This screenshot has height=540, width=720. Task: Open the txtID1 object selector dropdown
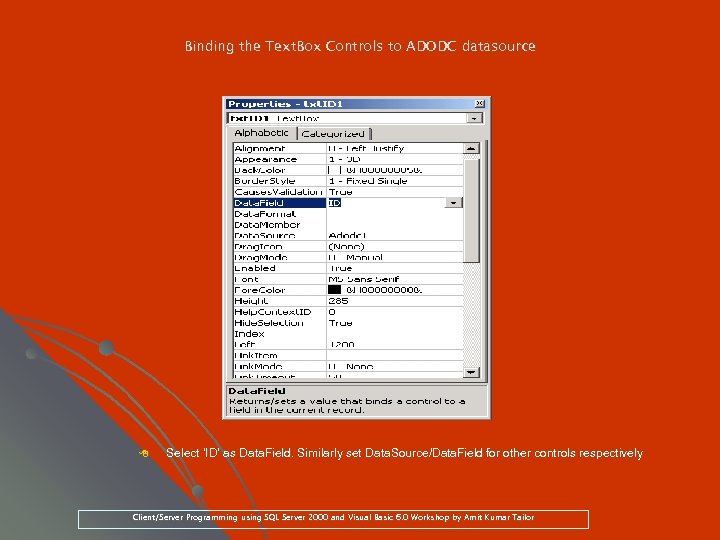pos(474,118)
